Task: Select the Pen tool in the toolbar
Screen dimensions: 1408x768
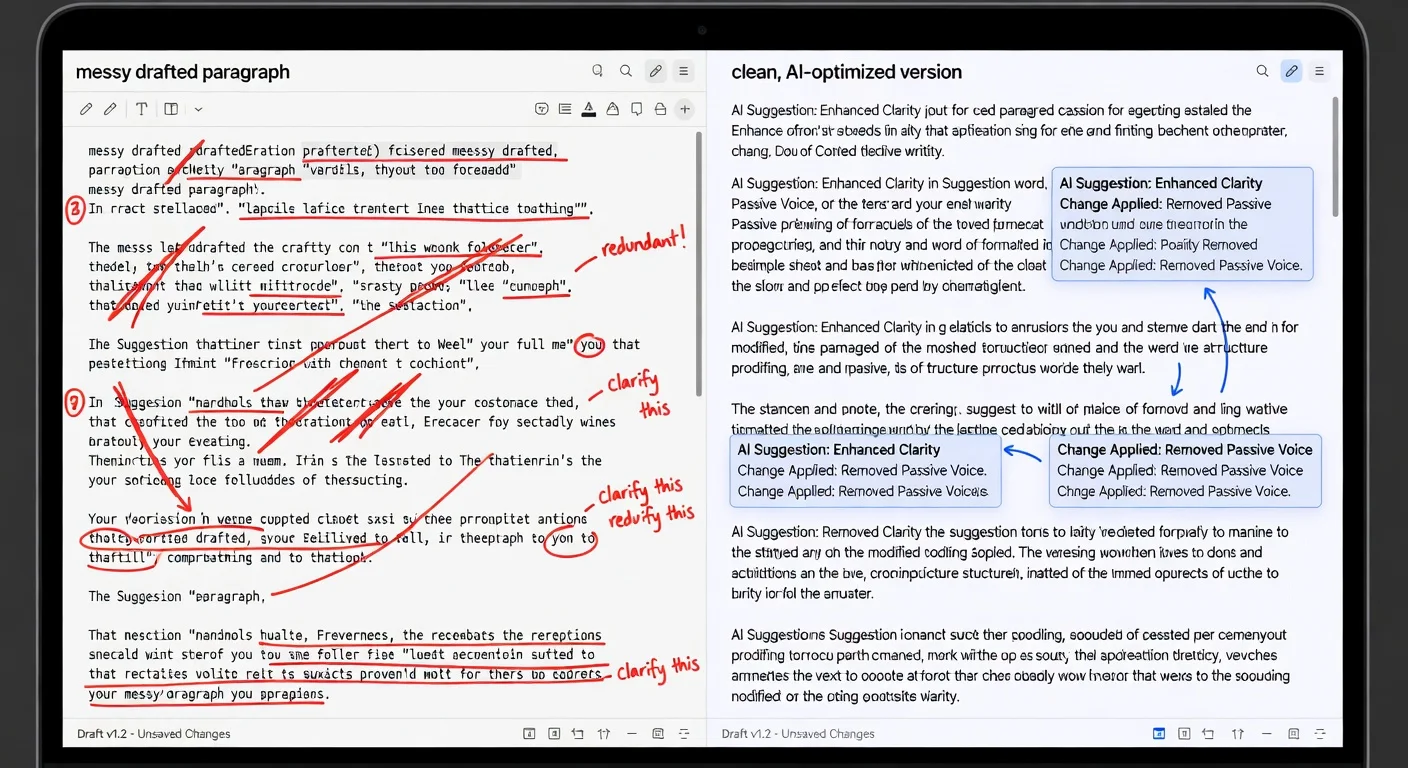Action: coord(86,109)
